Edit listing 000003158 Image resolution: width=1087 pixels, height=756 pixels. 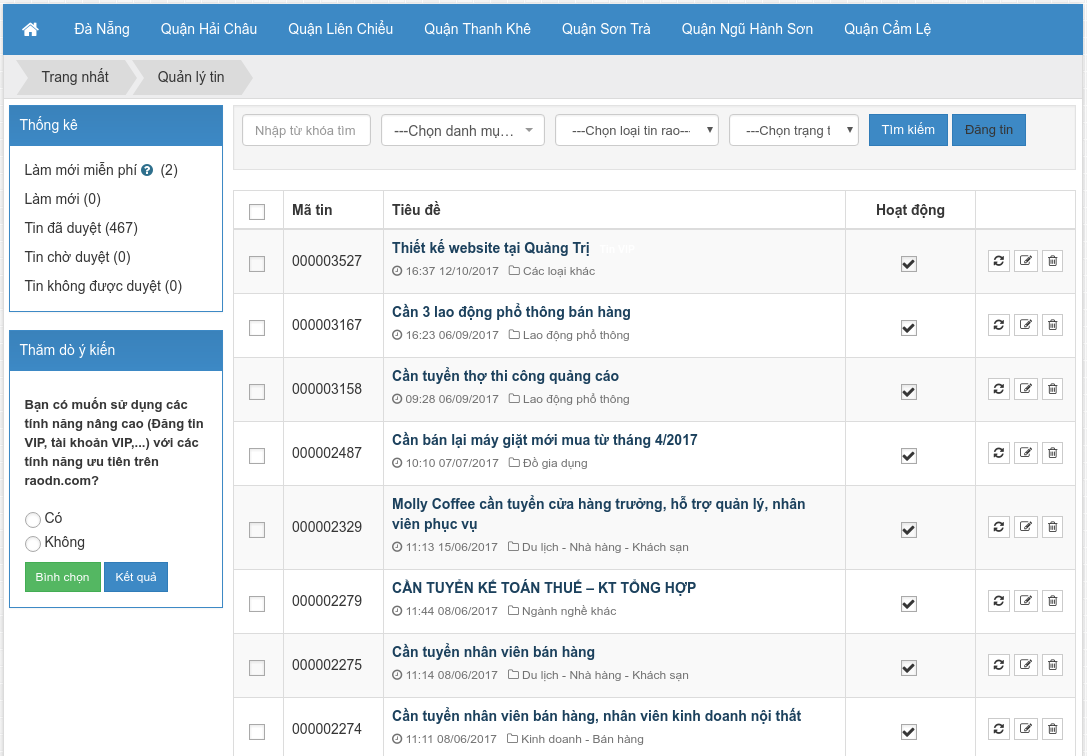(1025, 389)
